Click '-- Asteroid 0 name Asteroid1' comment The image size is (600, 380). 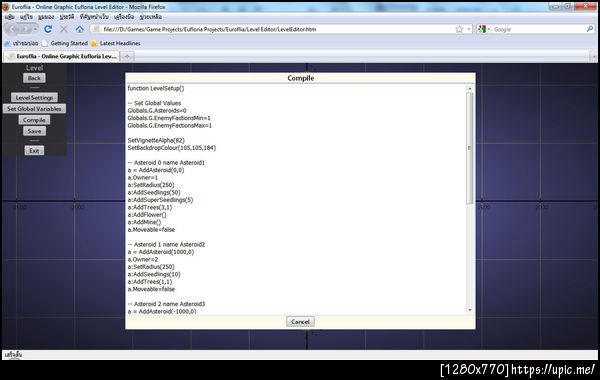(x=166, y=163)
